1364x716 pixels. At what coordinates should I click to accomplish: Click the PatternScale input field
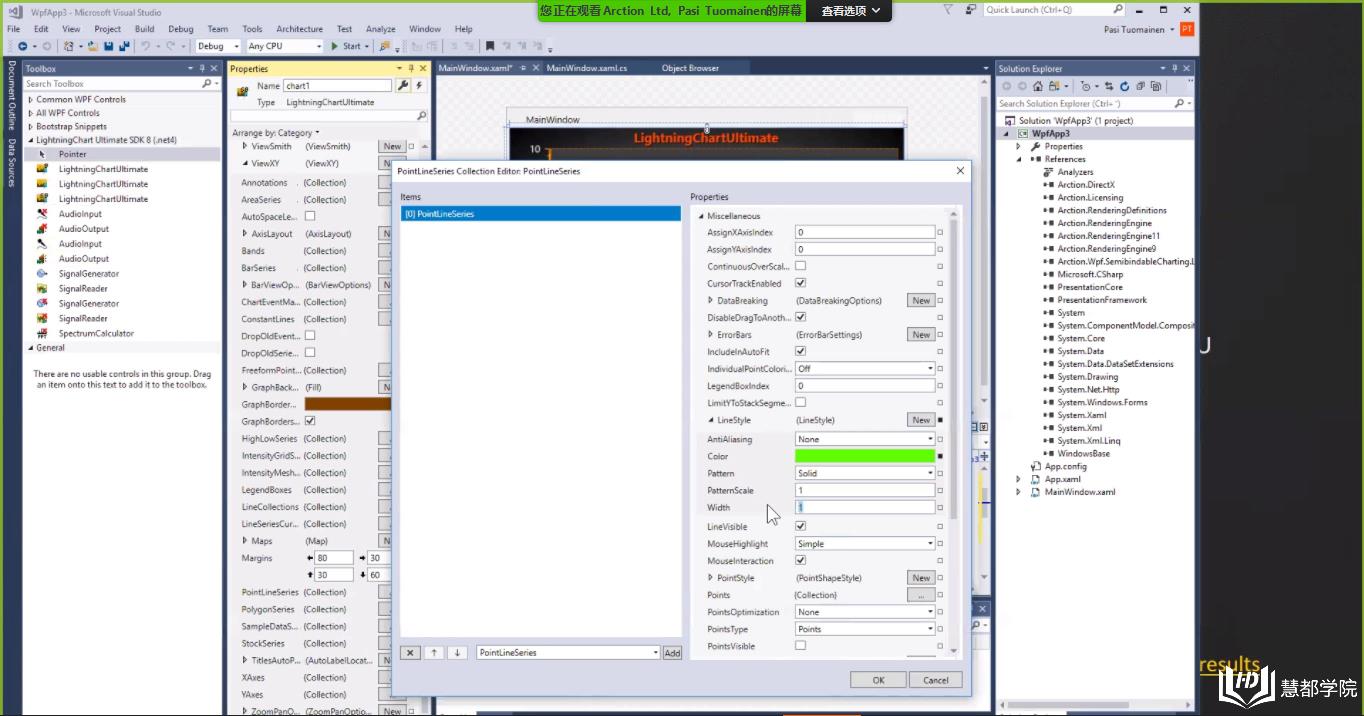865,490
